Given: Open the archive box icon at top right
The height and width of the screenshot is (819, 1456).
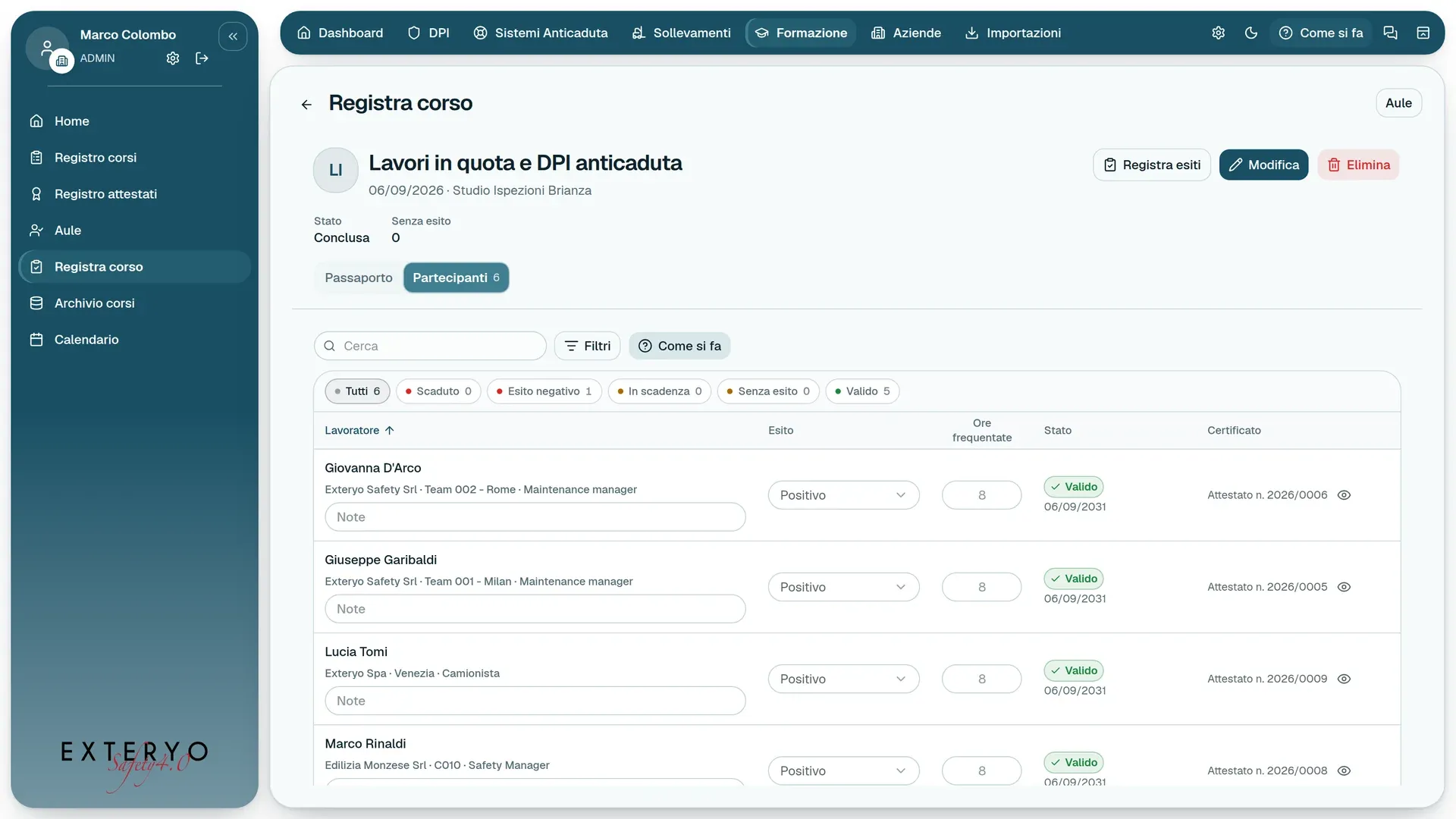Looking at the screenshot, I should point(1423,33).
